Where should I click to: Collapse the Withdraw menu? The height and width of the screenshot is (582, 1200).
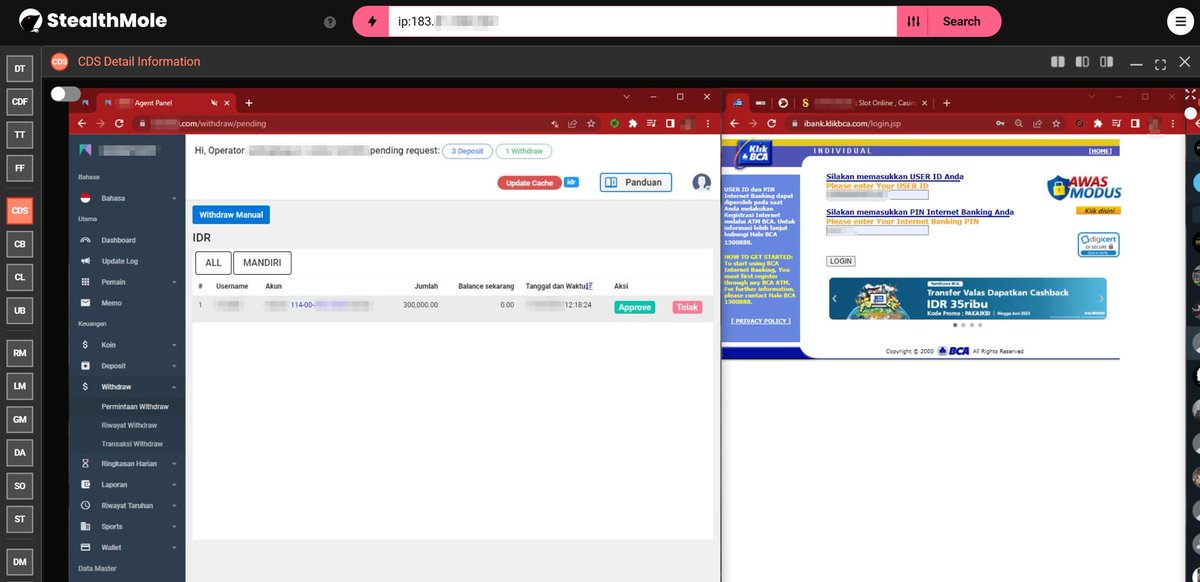click(x=127, y=387)
